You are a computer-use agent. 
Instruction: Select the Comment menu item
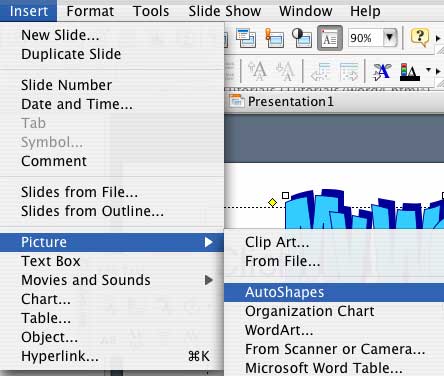click(x=112, y=161)
